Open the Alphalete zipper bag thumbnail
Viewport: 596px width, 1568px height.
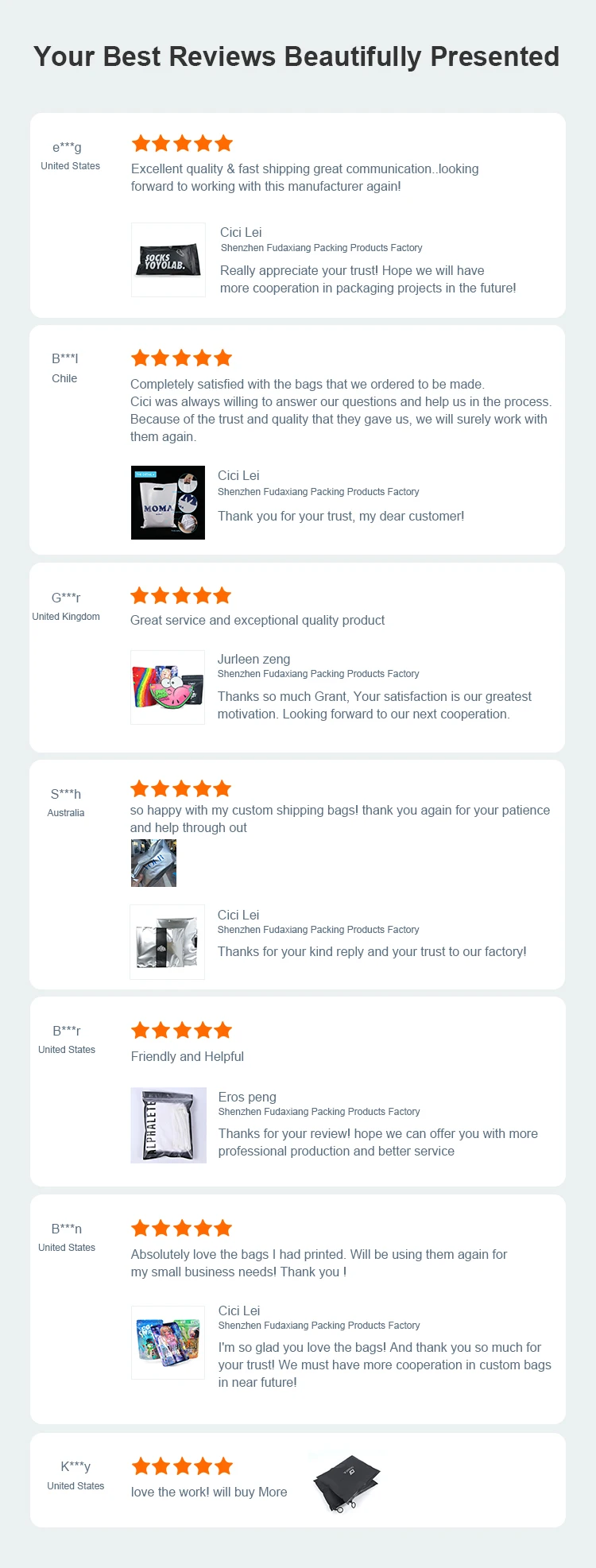tap(168, 1125)
